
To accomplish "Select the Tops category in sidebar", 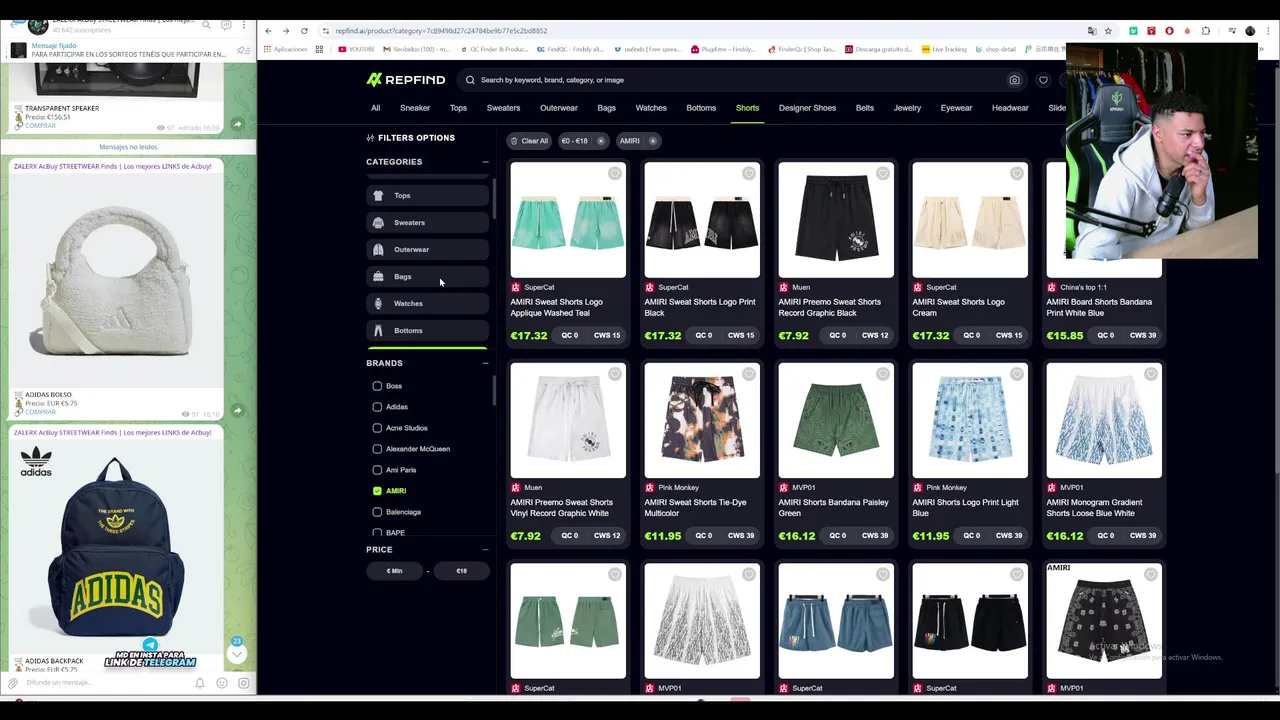I will (x=427, y=195).
